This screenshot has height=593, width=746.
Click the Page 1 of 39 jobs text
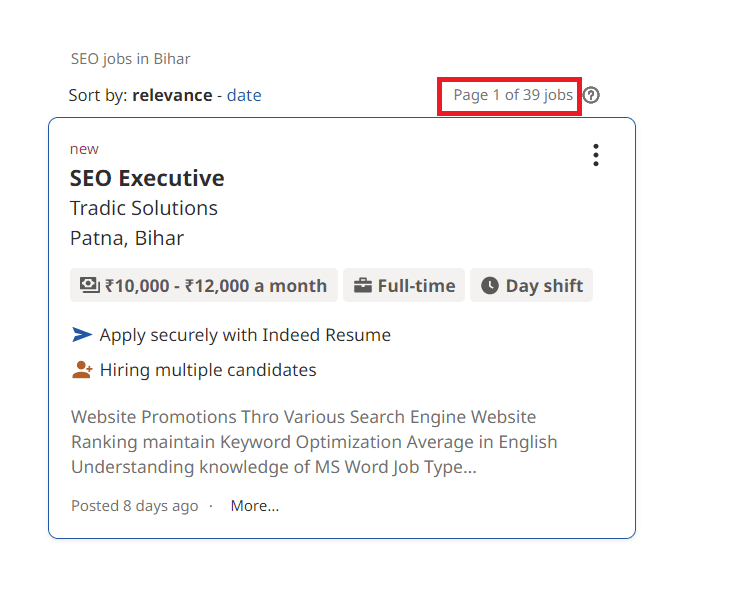(513, 95)
